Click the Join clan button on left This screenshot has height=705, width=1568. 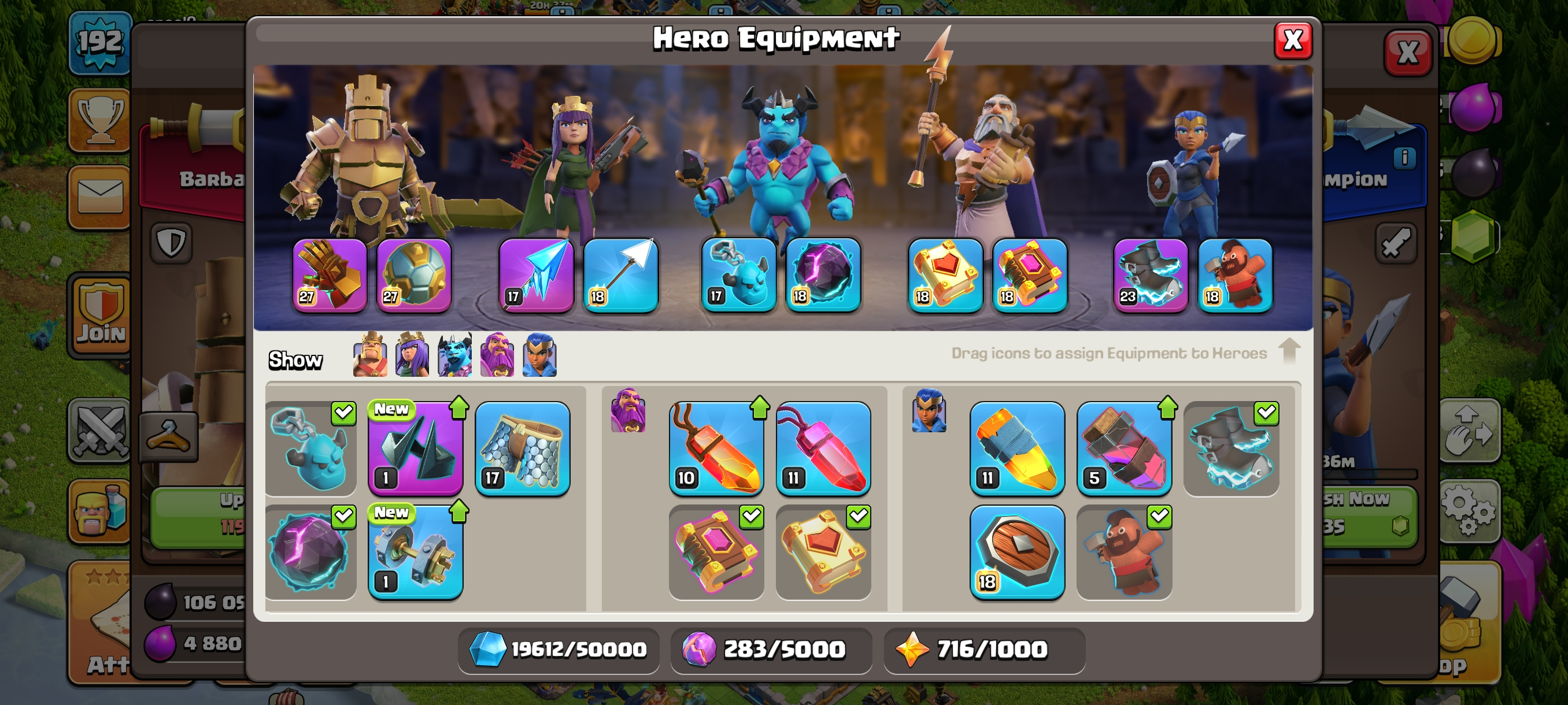click(101, 315)
